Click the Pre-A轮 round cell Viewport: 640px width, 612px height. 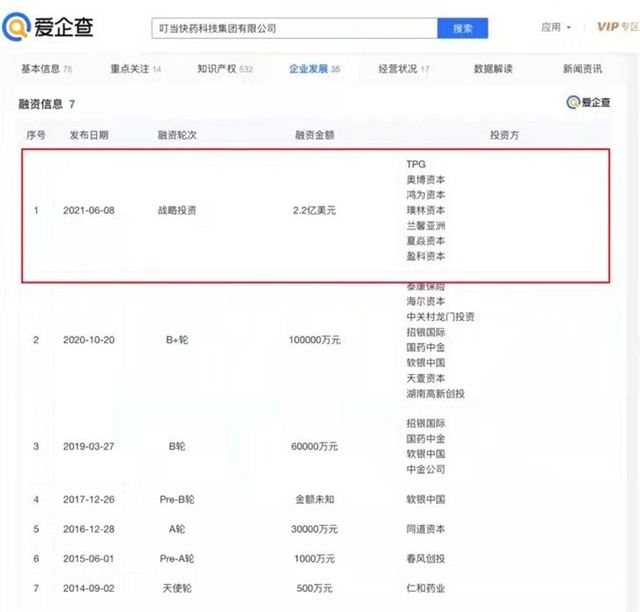point(177,559)
